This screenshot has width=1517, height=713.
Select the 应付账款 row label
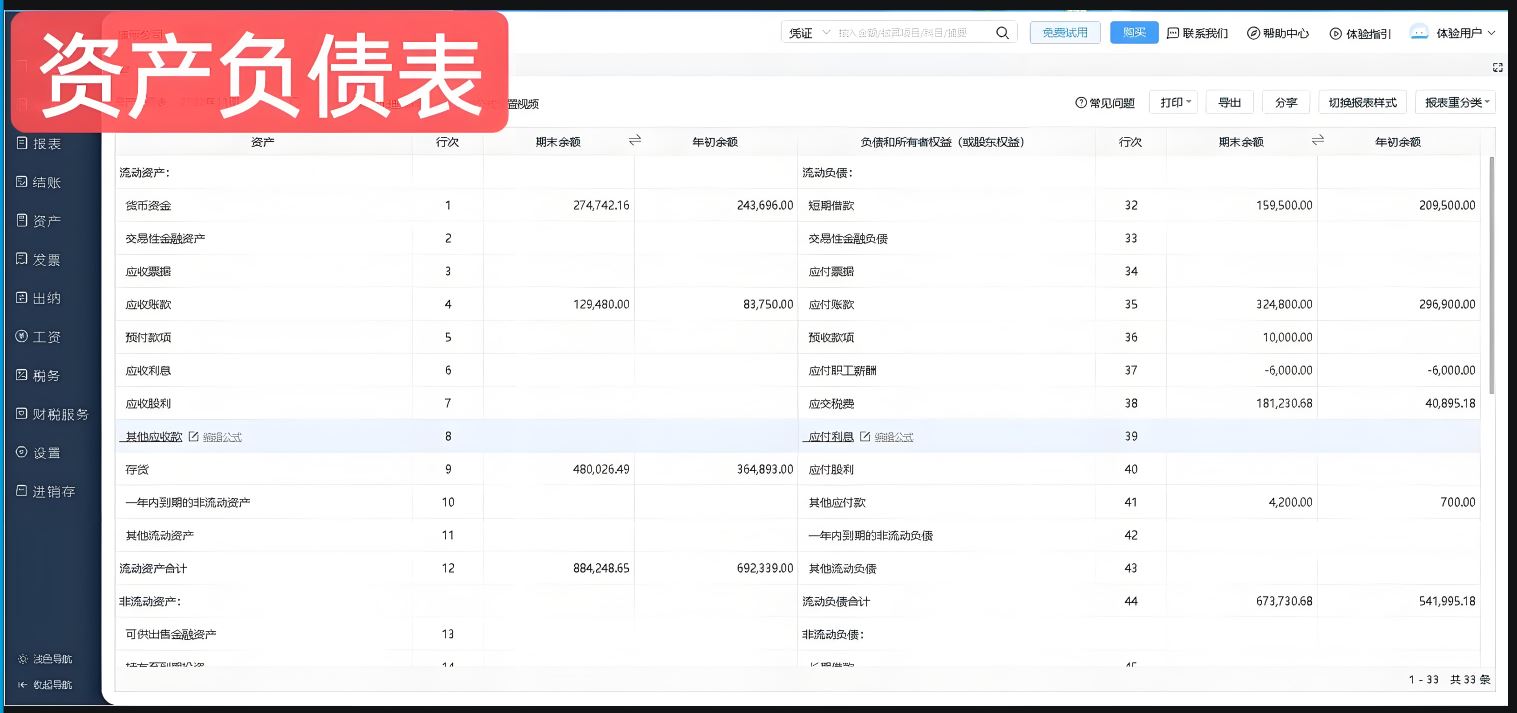point(831,305)
